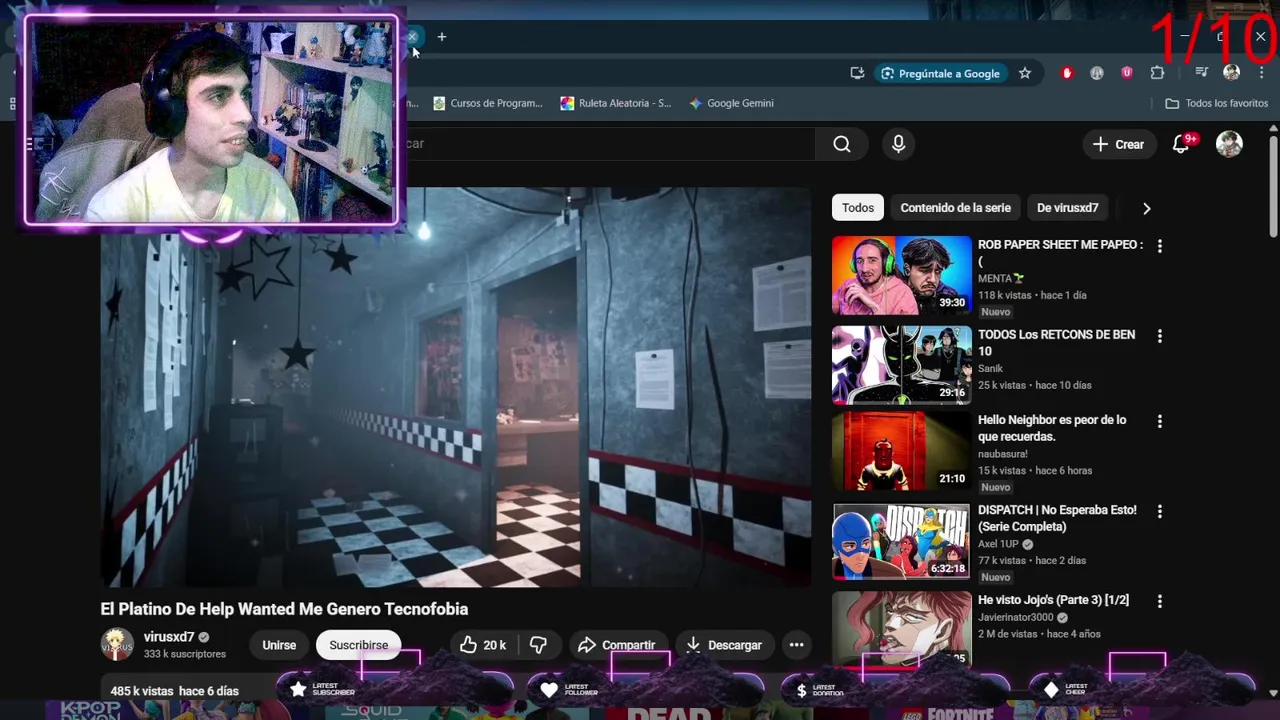
Task: Click the YouTube search magnifier button
Action: point(842,144)
